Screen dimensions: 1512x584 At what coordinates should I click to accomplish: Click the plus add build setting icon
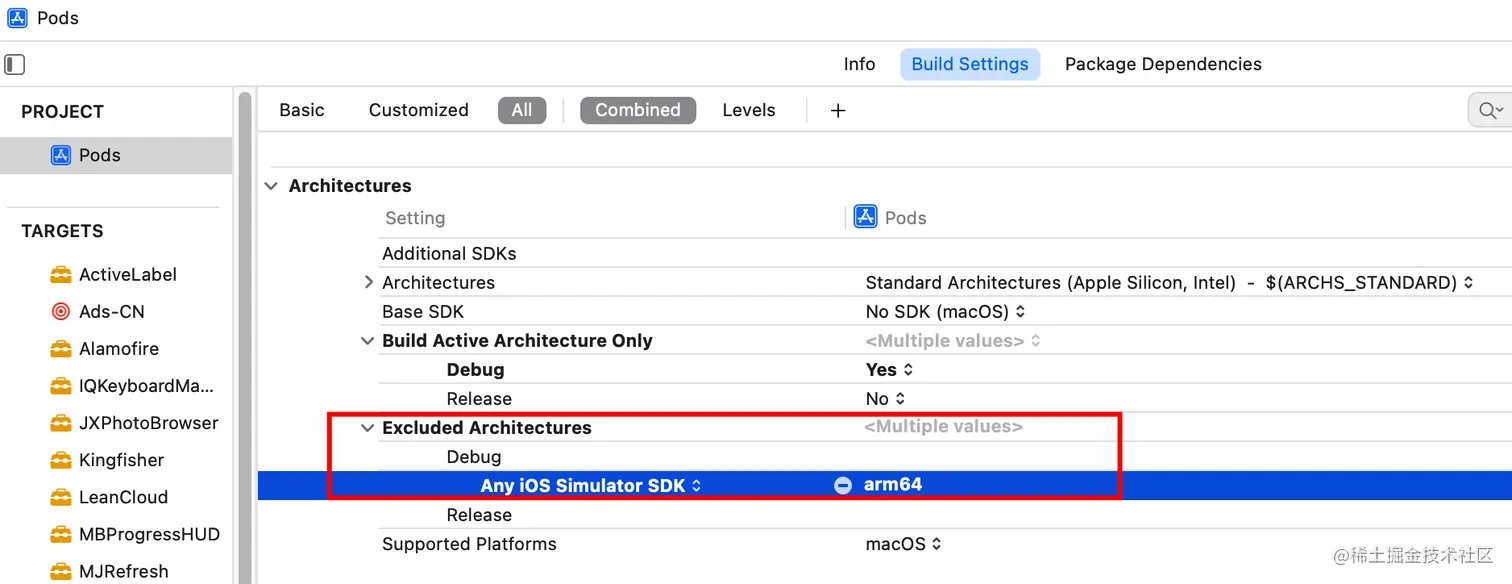(x=838, y=110)
